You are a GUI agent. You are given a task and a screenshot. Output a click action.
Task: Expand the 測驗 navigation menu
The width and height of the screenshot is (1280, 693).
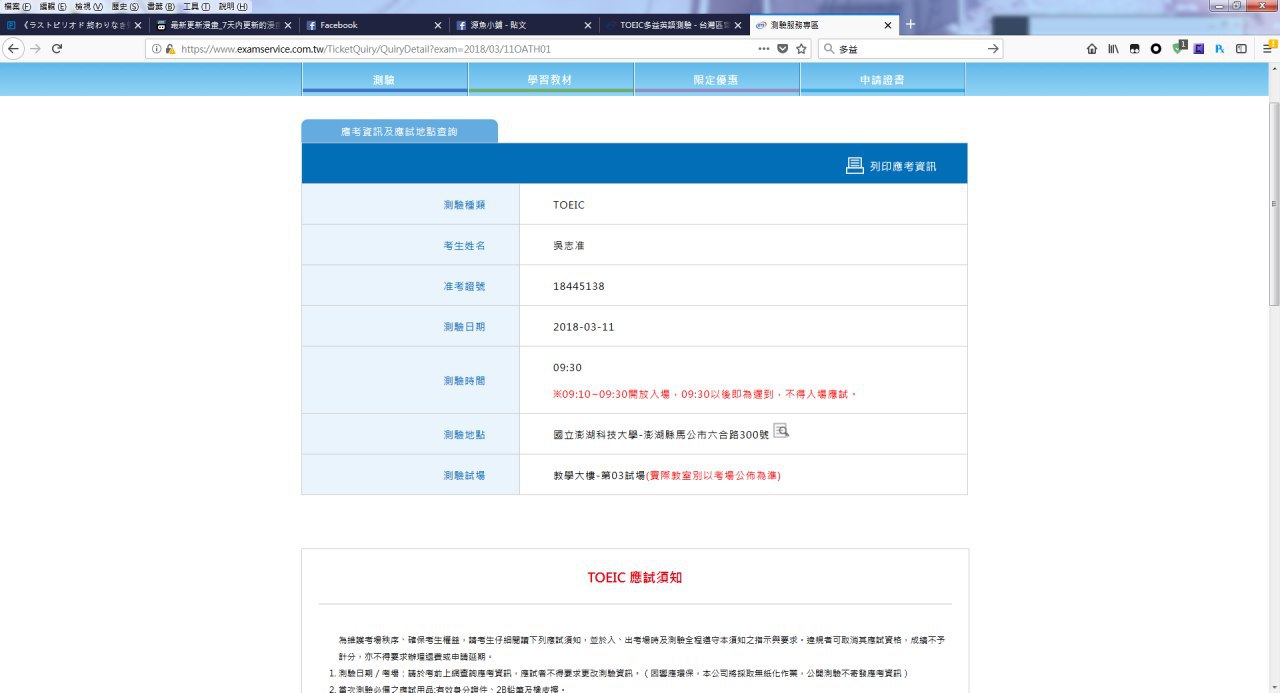point(384,79)
